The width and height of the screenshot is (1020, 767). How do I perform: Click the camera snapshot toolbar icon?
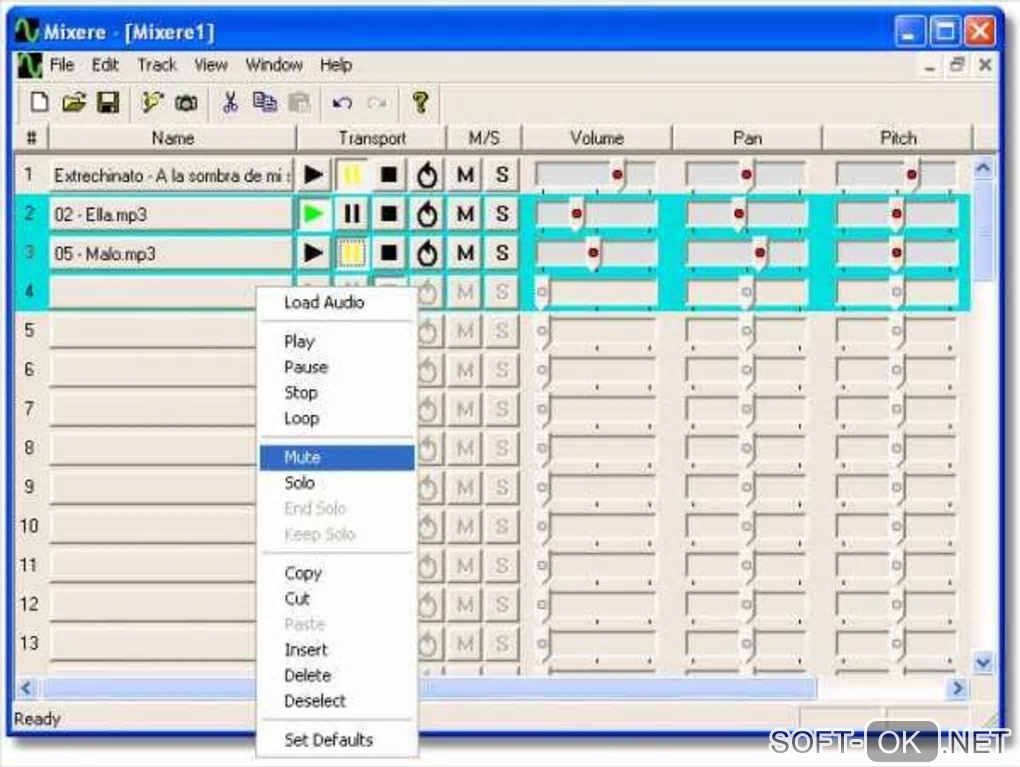pyautogui.click(x=187, y=103)
